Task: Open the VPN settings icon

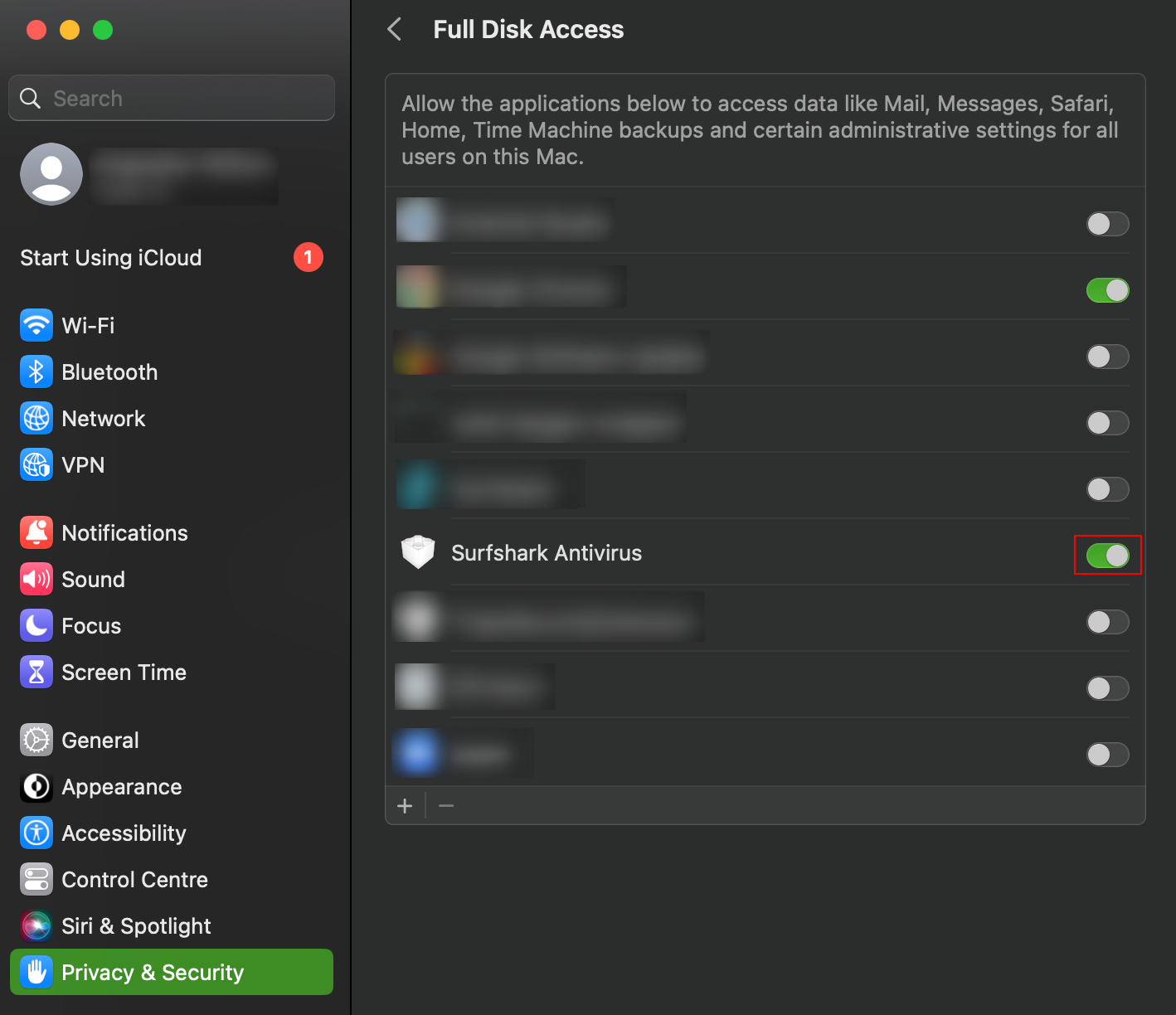Action: (36, 464)
